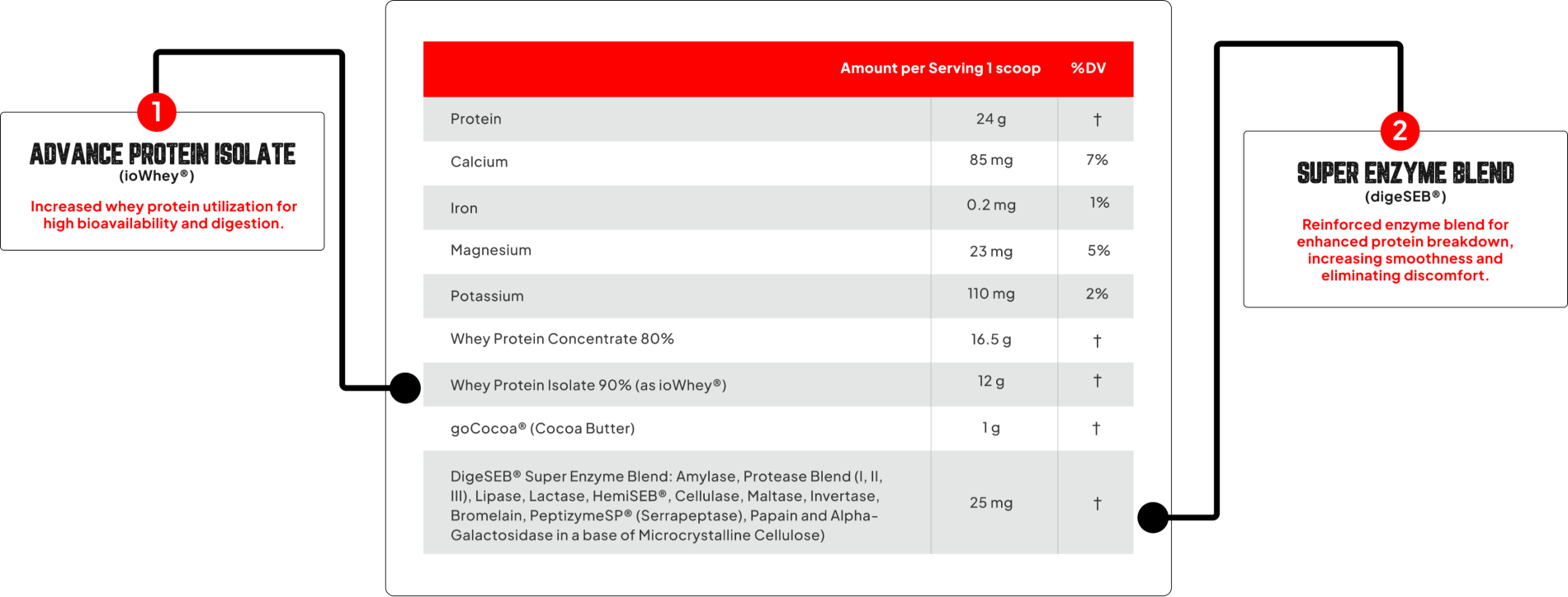
Task: Click the red reinforced enzyme blend description
Action: (1405, 250)
